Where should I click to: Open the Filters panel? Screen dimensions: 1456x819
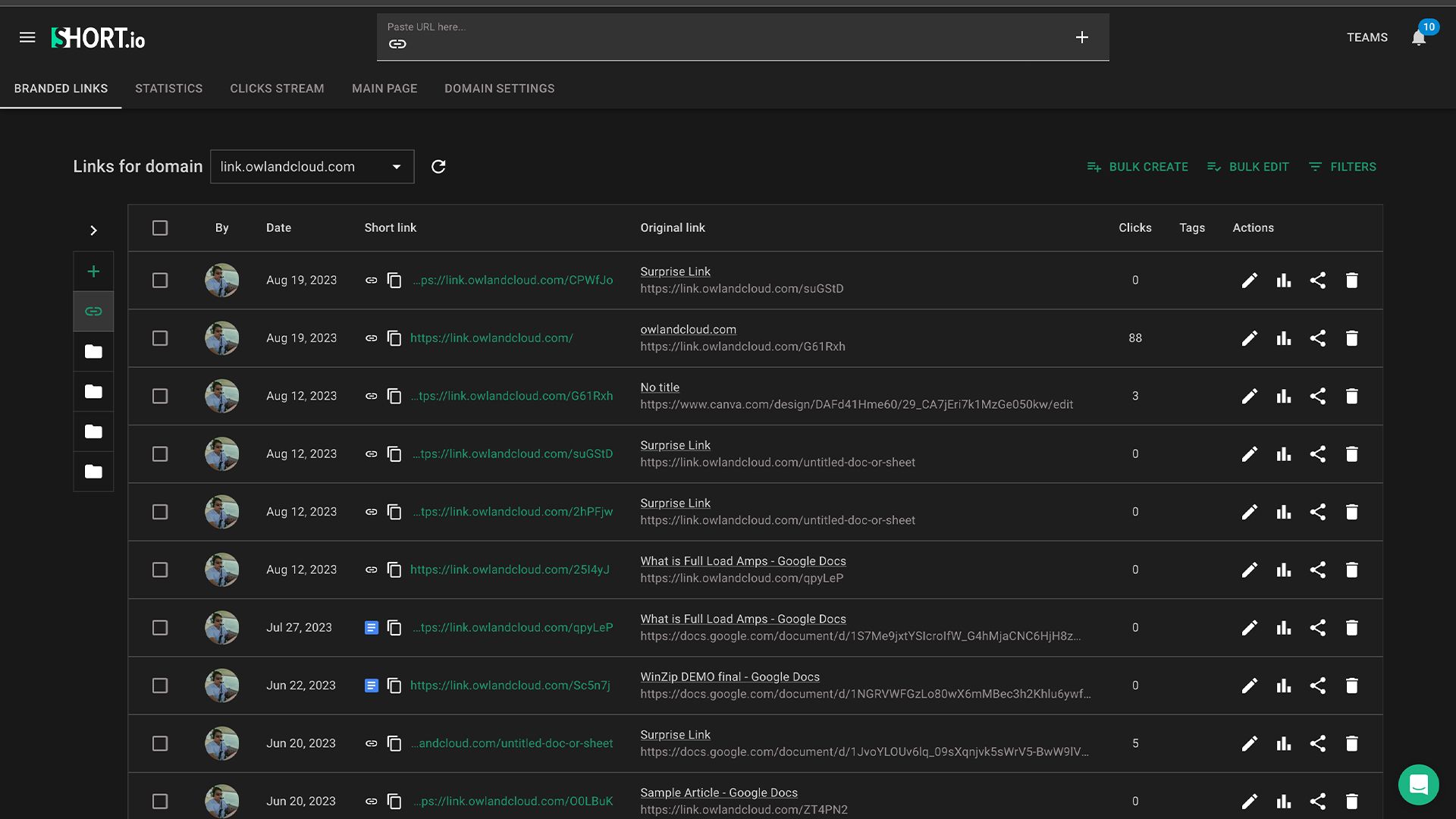click(1342, 167)
